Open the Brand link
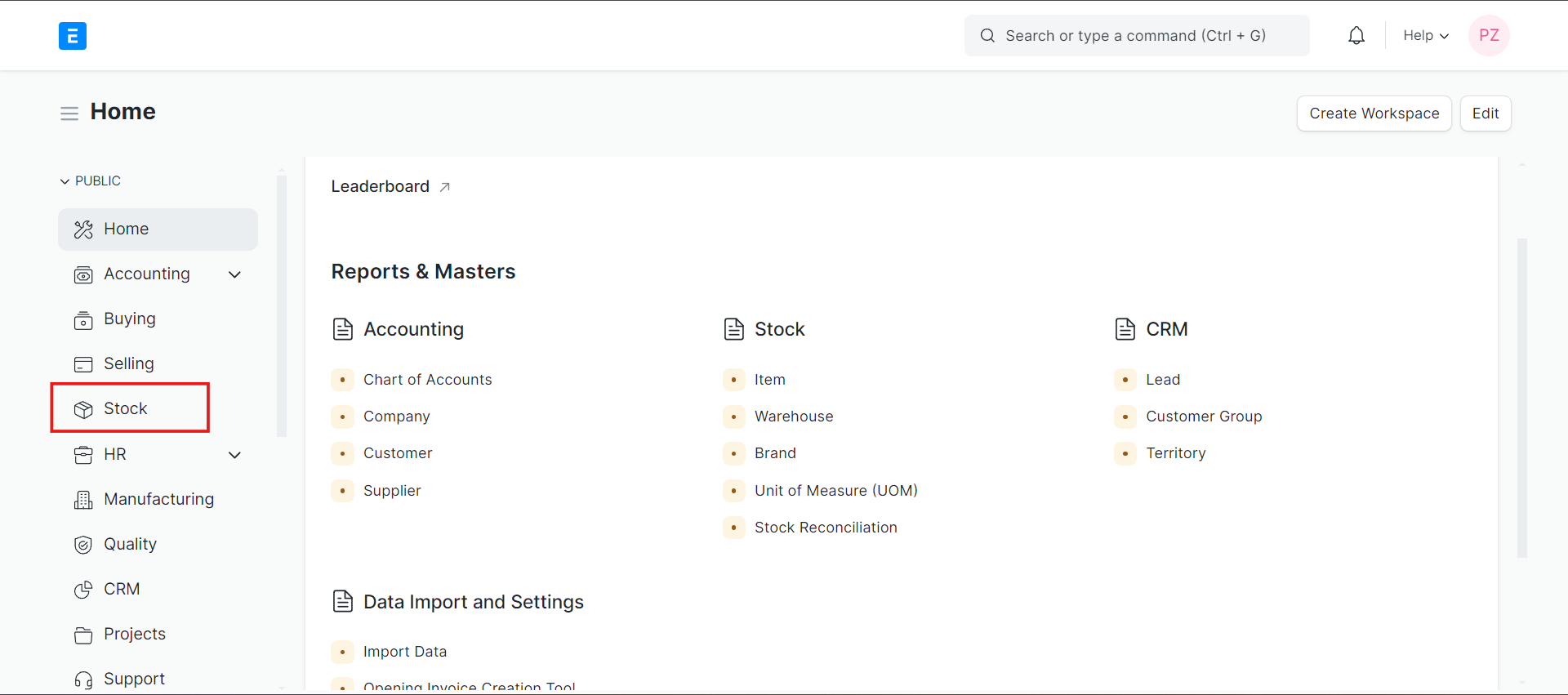The height and width of the screenshot is (695, 1568). (775, 453)
